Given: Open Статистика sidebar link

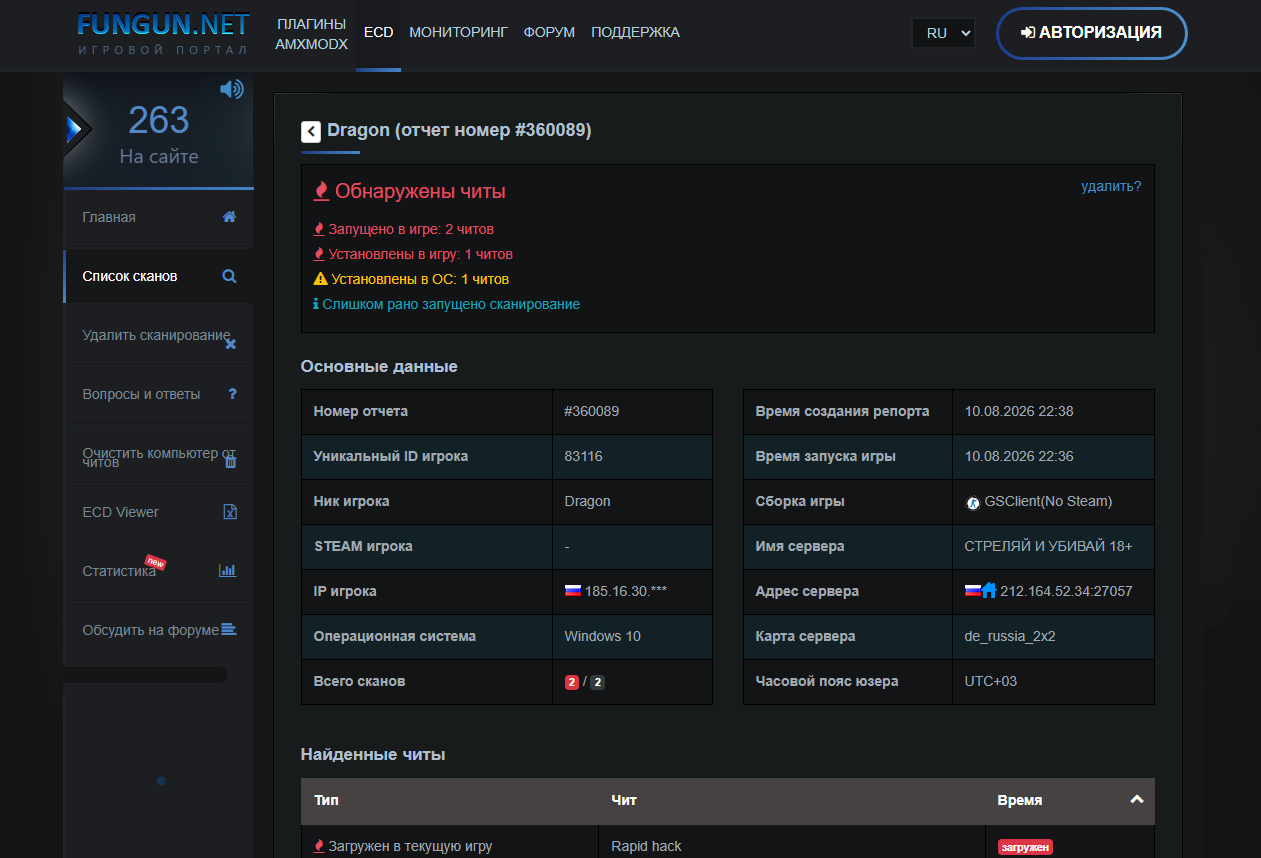Looking at the screenshot, I should pyautogui.click(x=158, y=571).
